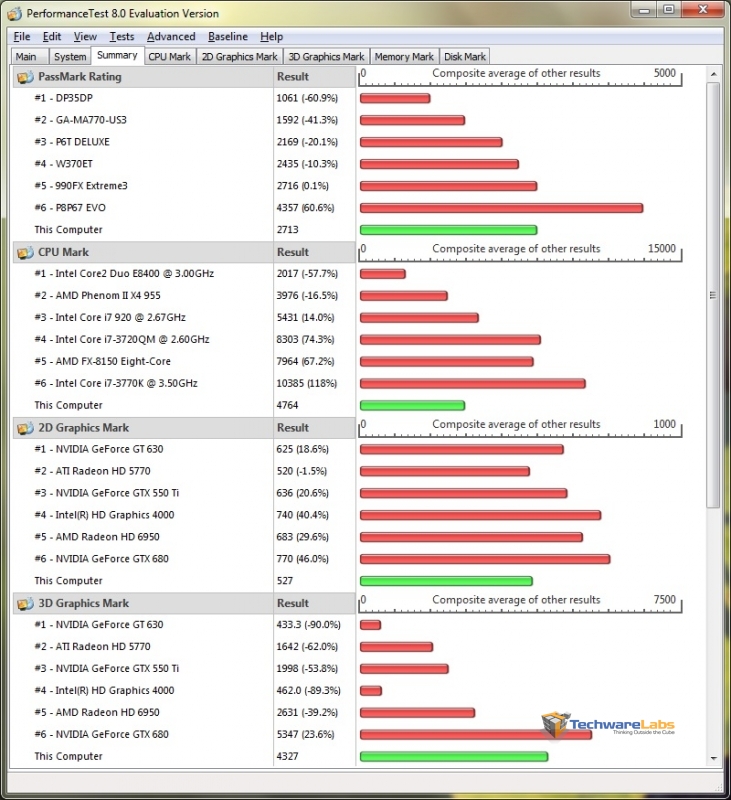Click result 5347 (23.6%) value

tap(305, 734)
